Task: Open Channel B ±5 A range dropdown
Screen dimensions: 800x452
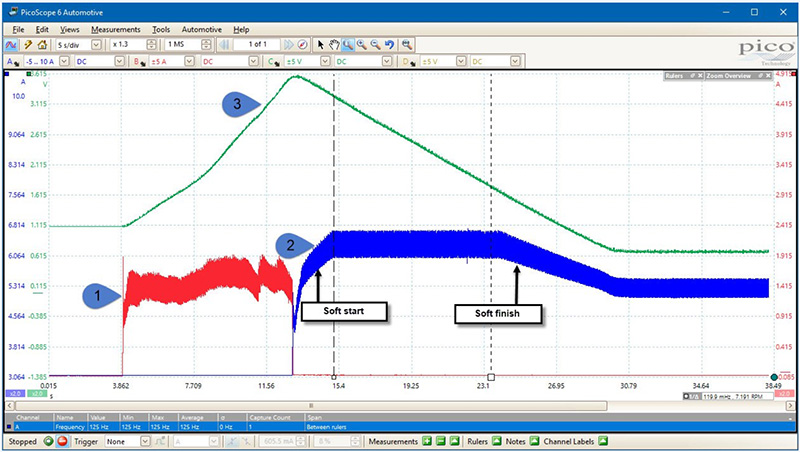Action: (x=172, y=61)
